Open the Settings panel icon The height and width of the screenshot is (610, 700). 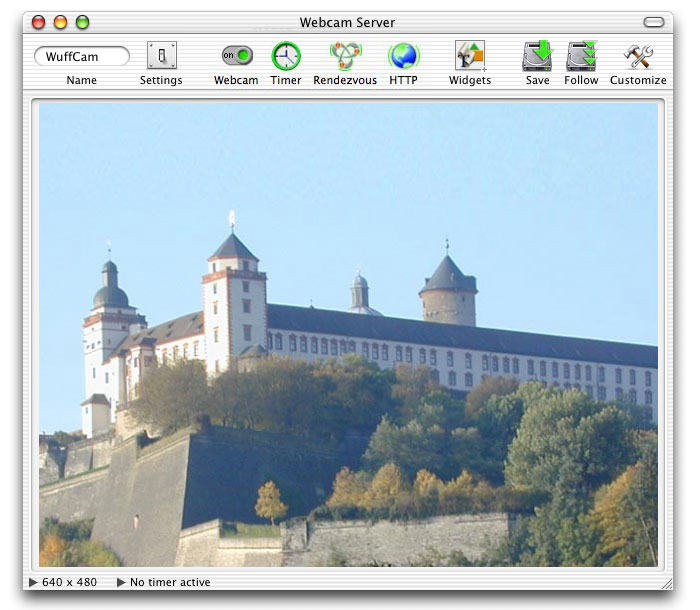click(161, 56)
